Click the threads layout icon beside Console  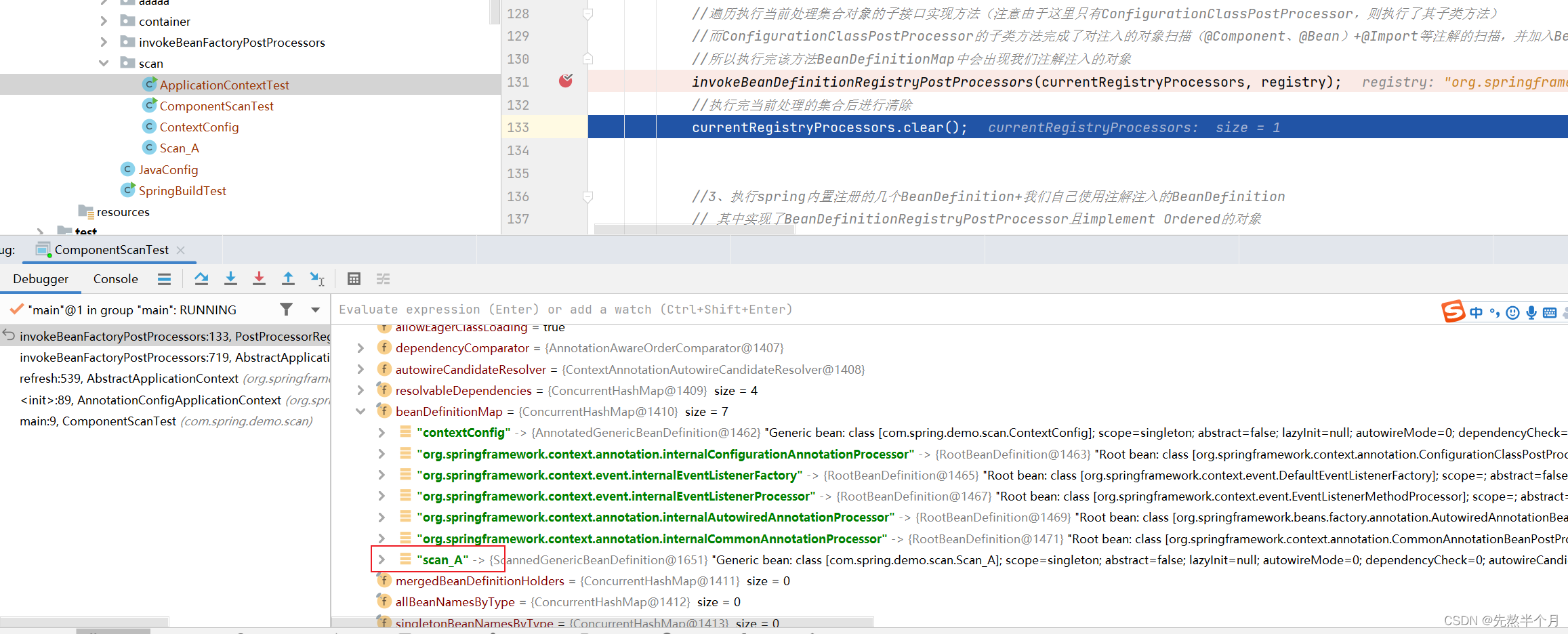pyautogui.click(x=164, y=278)
